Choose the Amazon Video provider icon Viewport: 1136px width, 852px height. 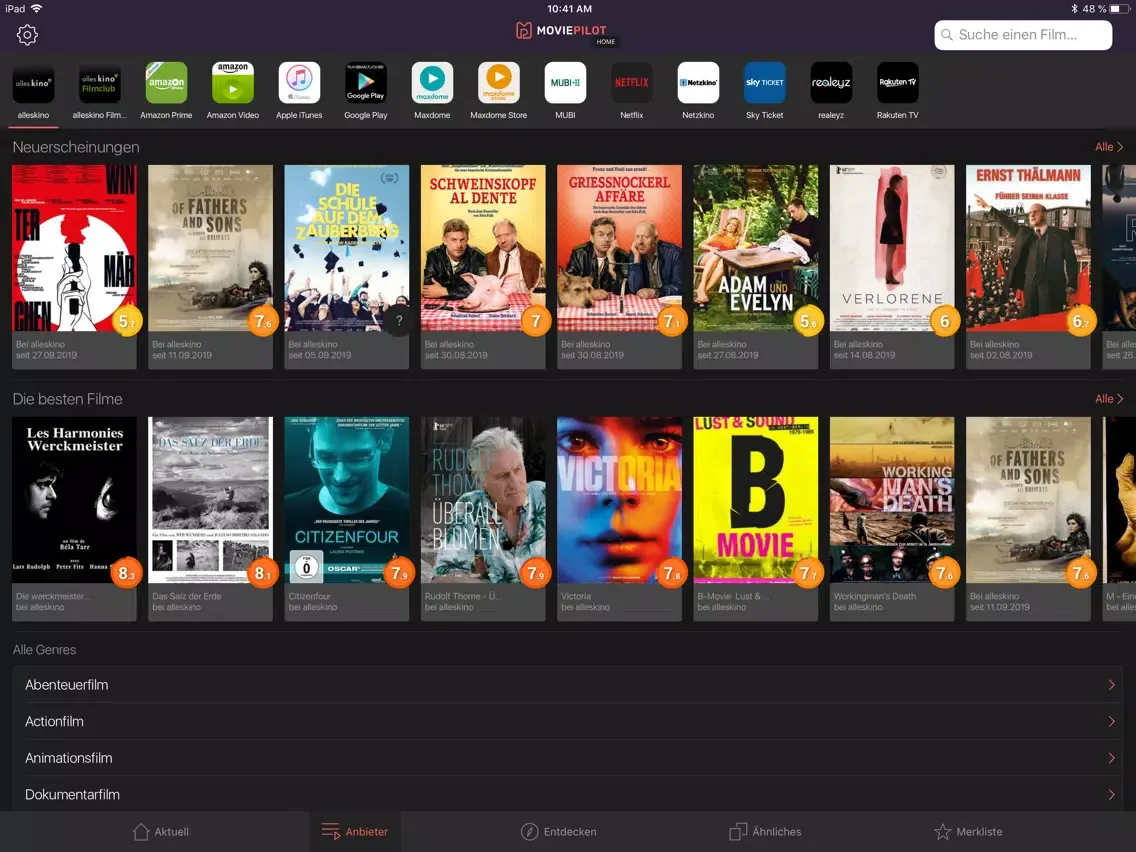(233, 83)
